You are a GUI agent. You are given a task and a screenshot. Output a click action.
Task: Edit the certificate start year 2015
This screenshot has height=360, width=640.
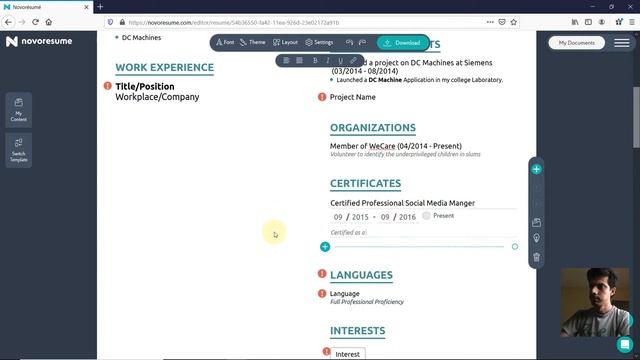pos(360,217)
